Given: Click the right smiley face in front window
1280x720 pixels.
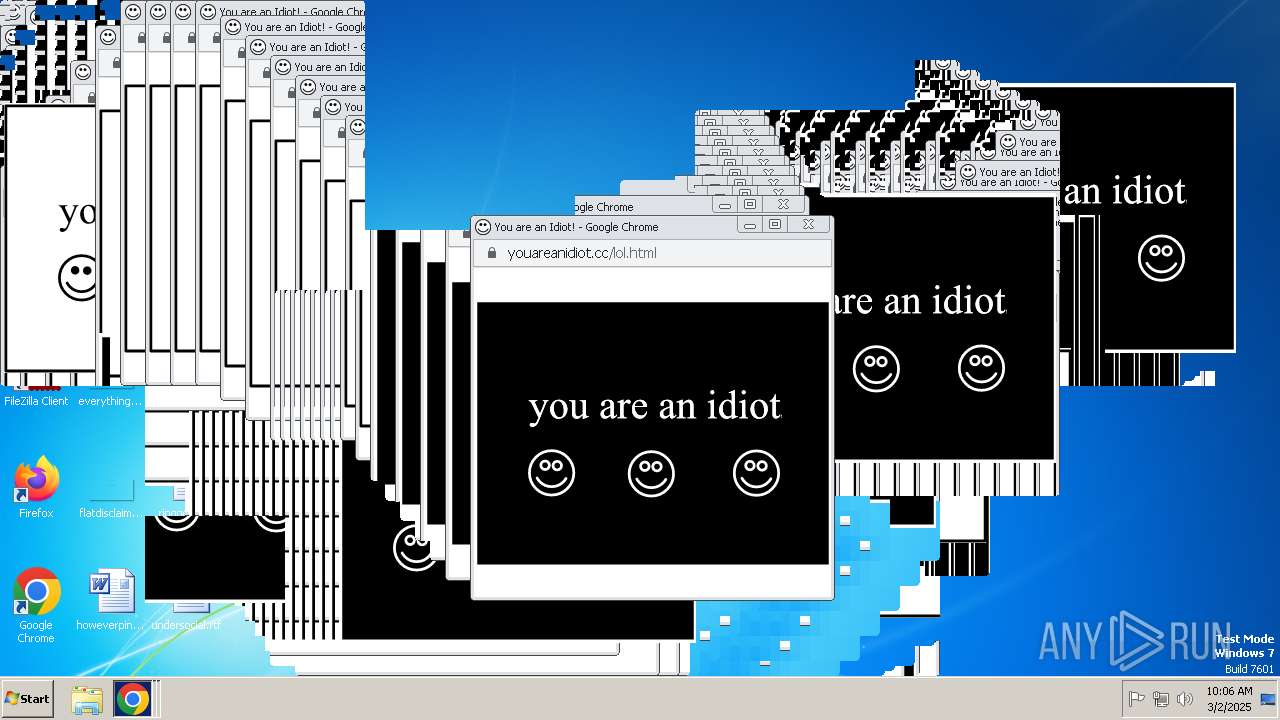Looking at the screenshot, I should pos(756,473).
